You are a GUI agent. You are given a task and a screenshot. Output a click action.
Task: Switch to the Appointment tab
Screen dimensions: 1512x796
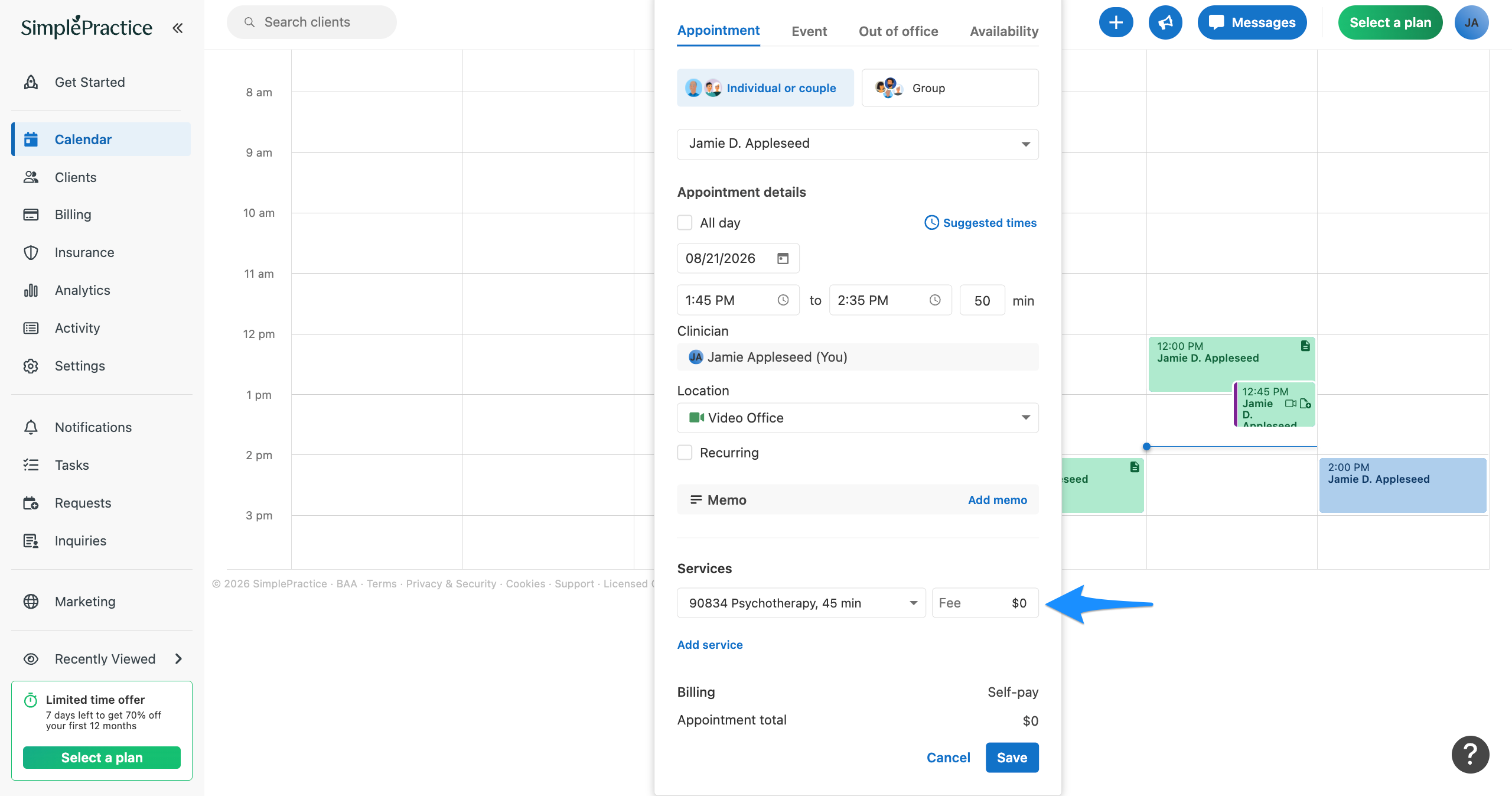point(718,31)
